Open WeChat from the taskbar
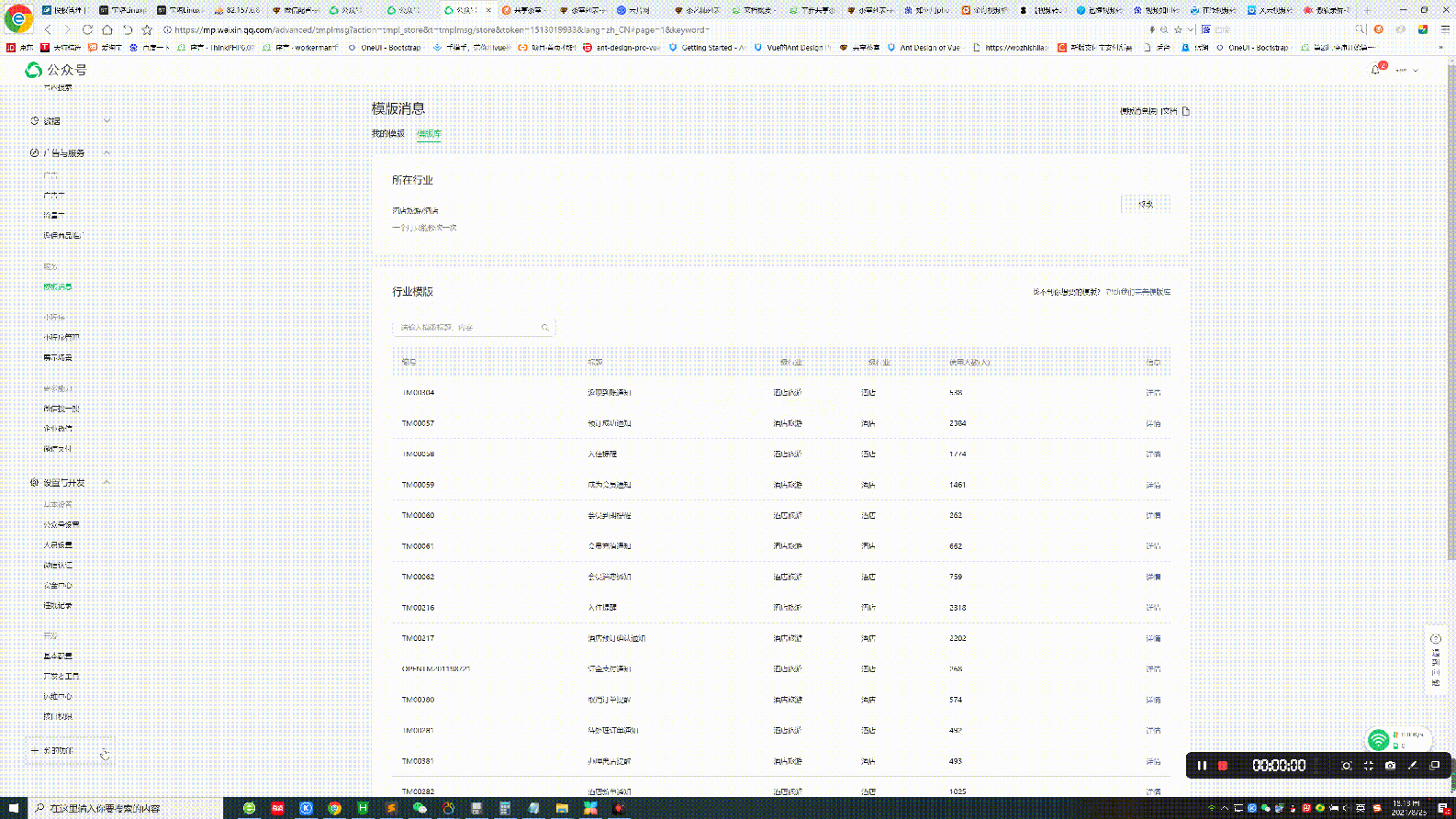The width and height of the screenshot is (1456, 819). pos(420,808)
